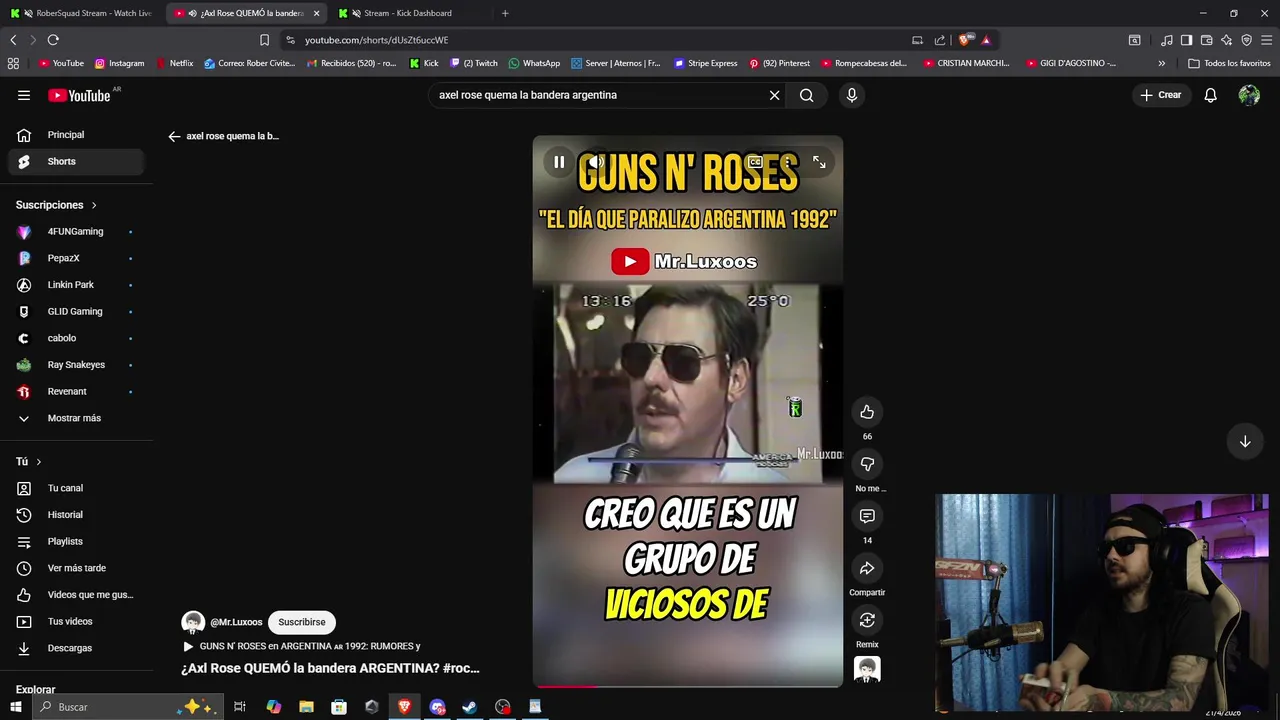
Task: Click the Compartir share arrow
Action: [x=867, y=568]
